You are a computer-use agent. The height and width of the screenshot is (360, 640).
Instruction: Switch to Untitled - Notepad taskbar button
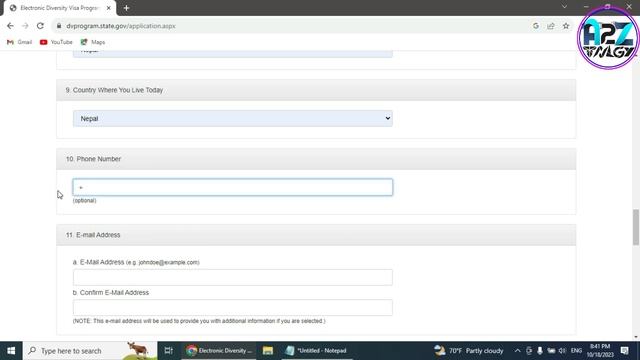tap(316, 351)
